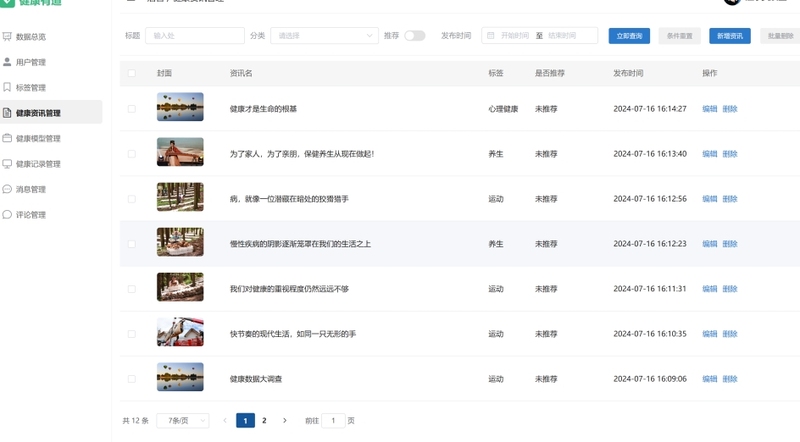
Task: Open the 数据总览 sidebar icon
Action: point(7,36)
